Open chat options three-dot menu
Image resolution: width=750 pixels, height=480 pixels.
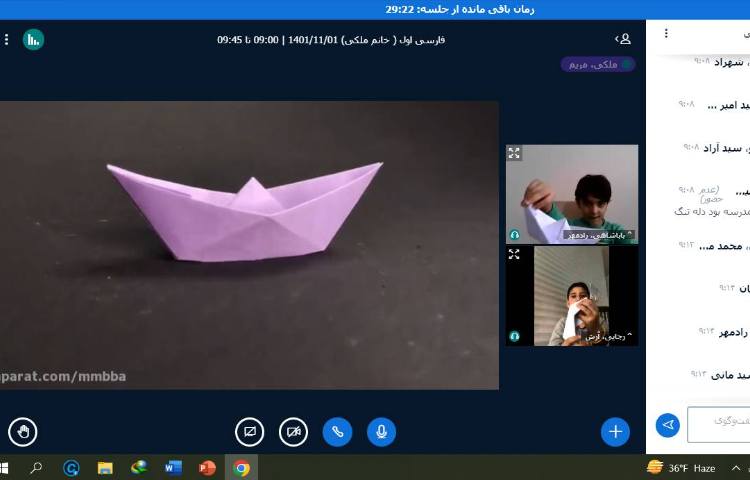coord(667,33)
